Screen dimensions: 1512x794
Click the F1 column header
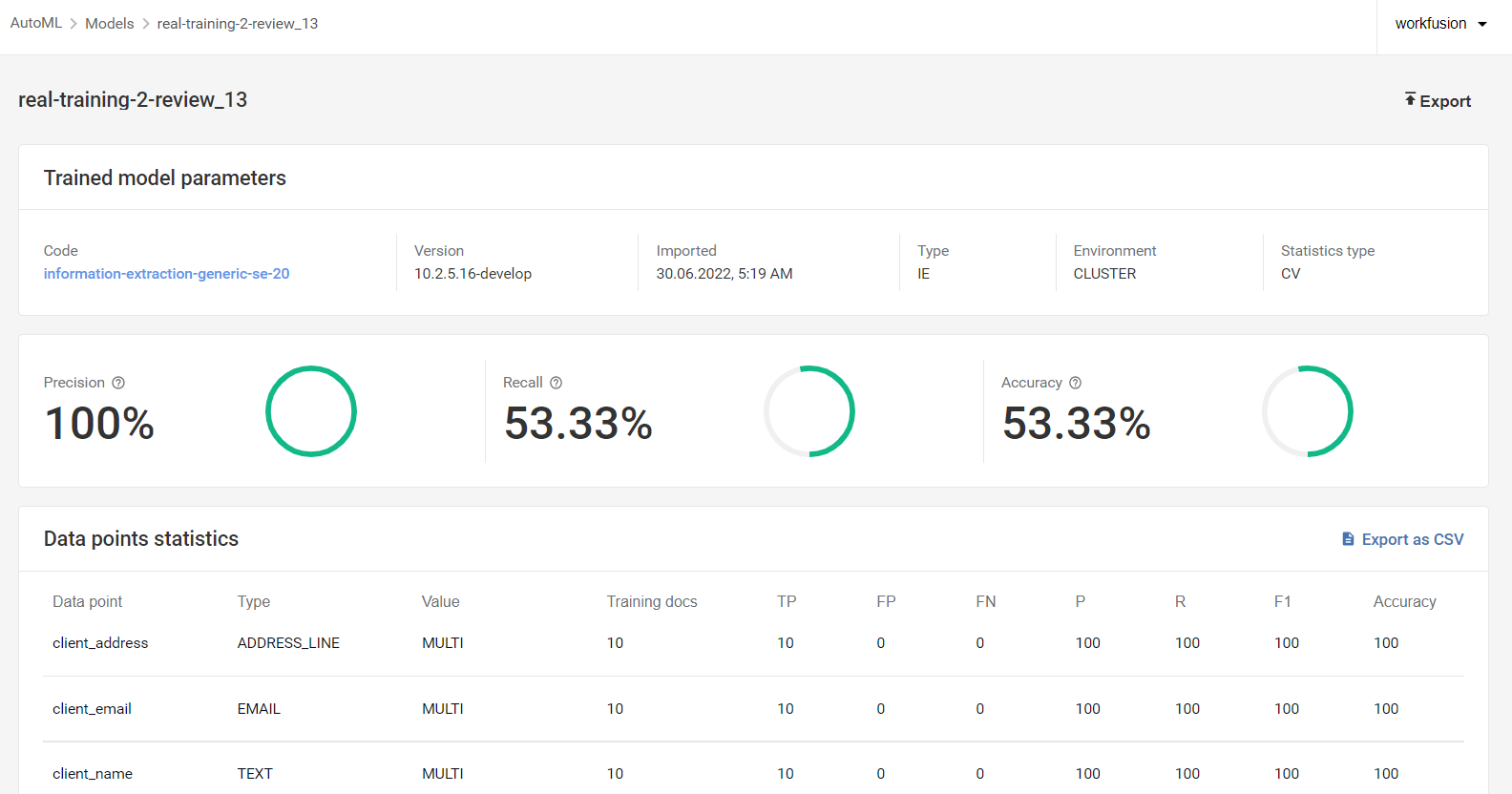1283,601
